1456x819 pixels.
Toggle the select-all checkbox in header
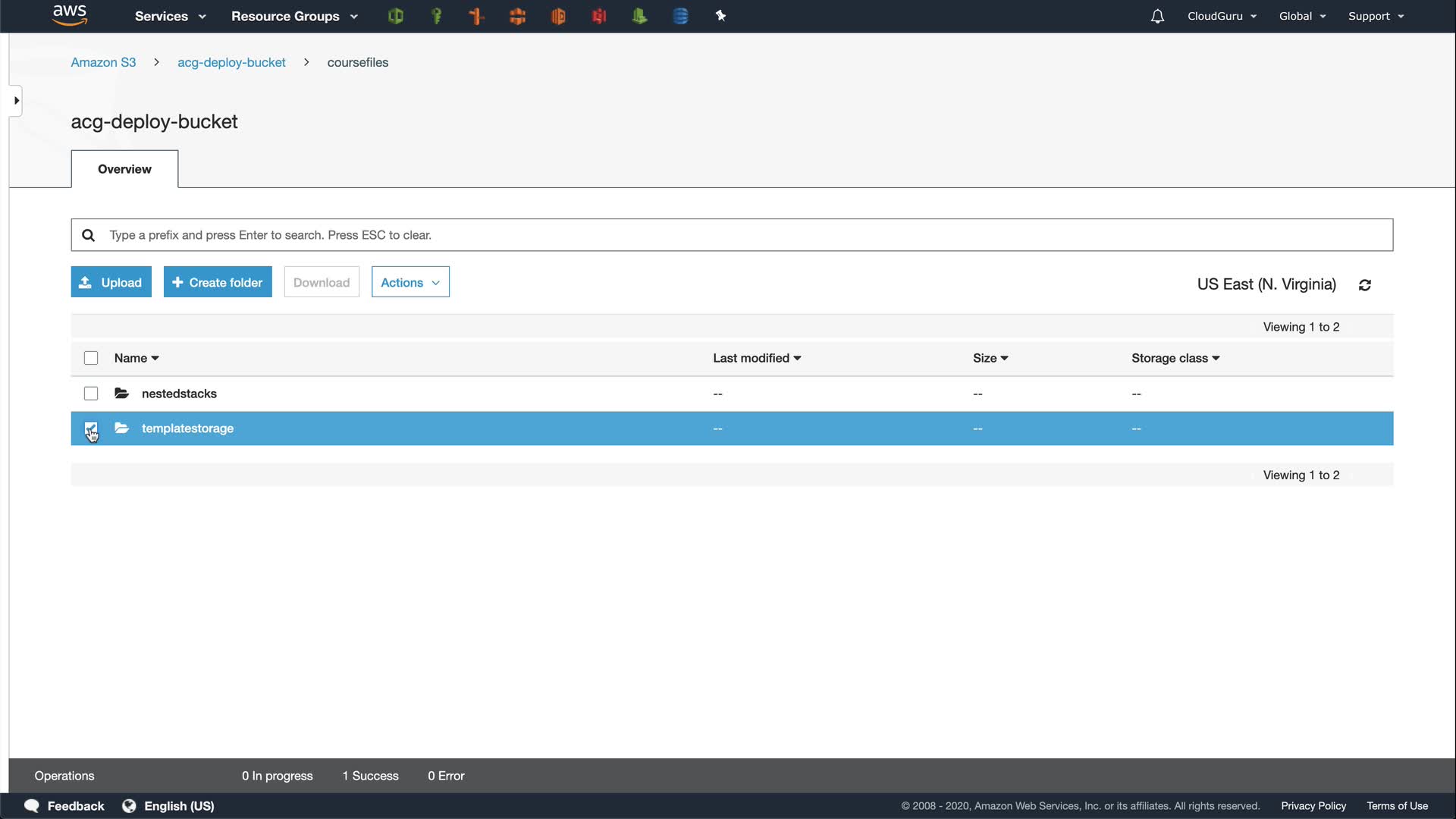(x=91, y=358)
